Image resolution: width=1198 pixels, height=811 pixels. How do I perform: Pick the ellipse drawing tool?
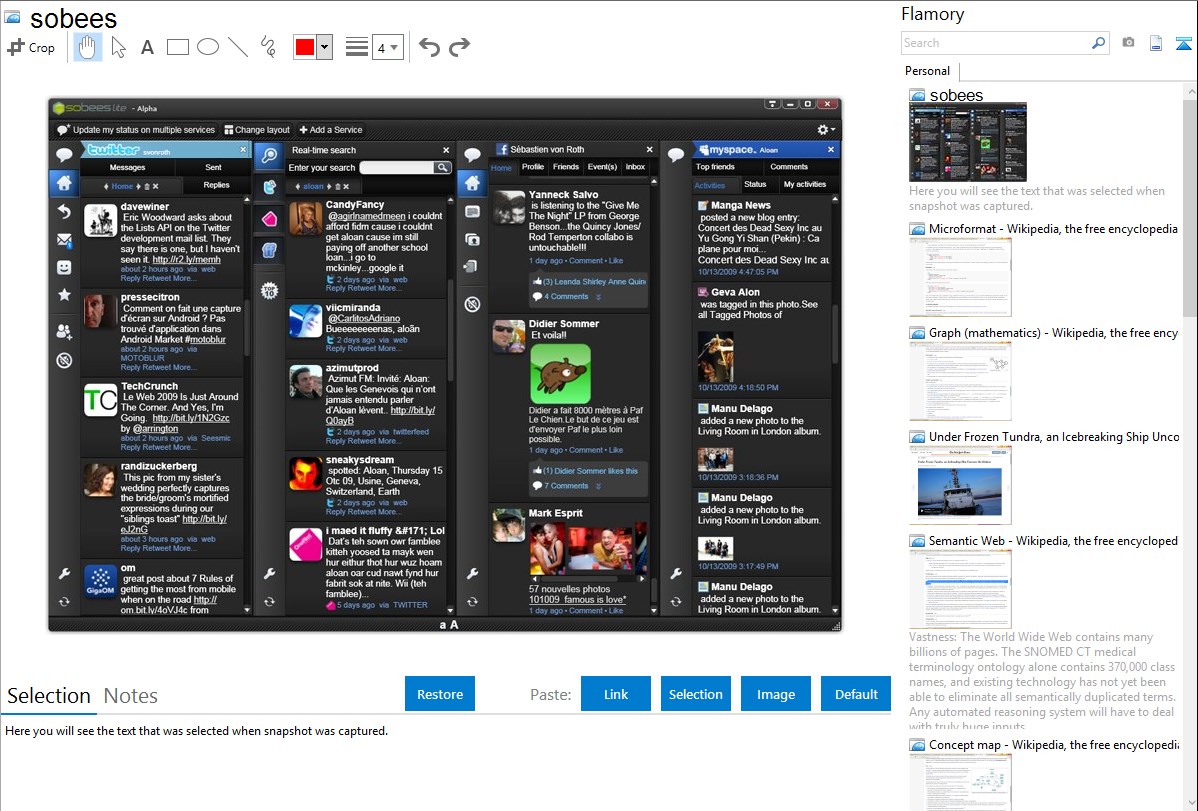(x=208, y=47)
